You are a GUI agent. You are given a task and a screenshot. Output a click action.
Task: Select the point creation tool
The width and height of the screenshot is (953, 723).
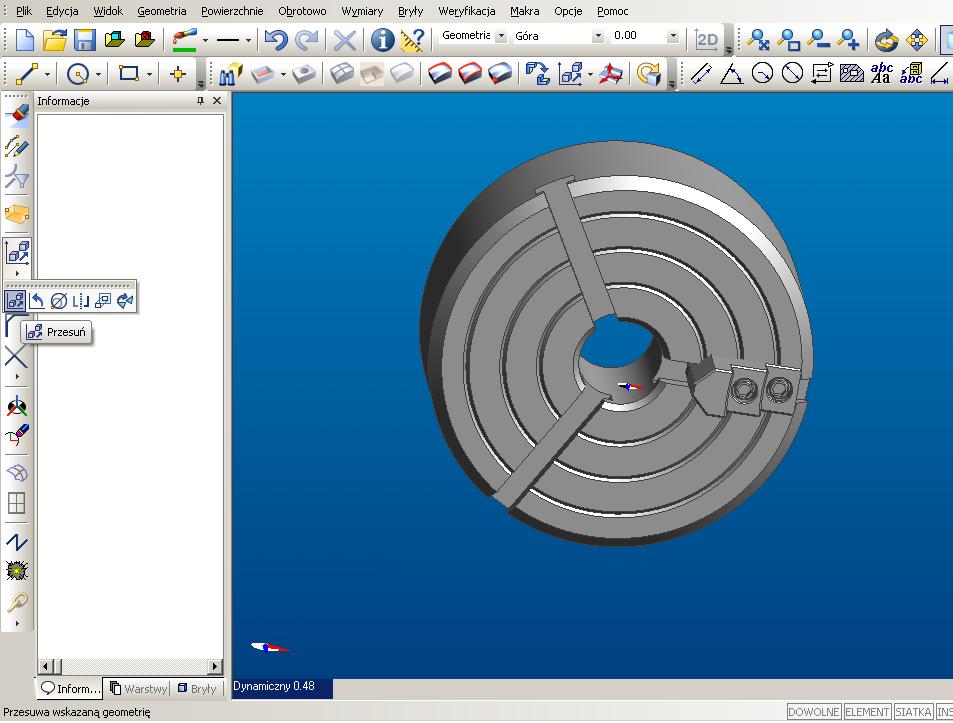click(178, 74)
